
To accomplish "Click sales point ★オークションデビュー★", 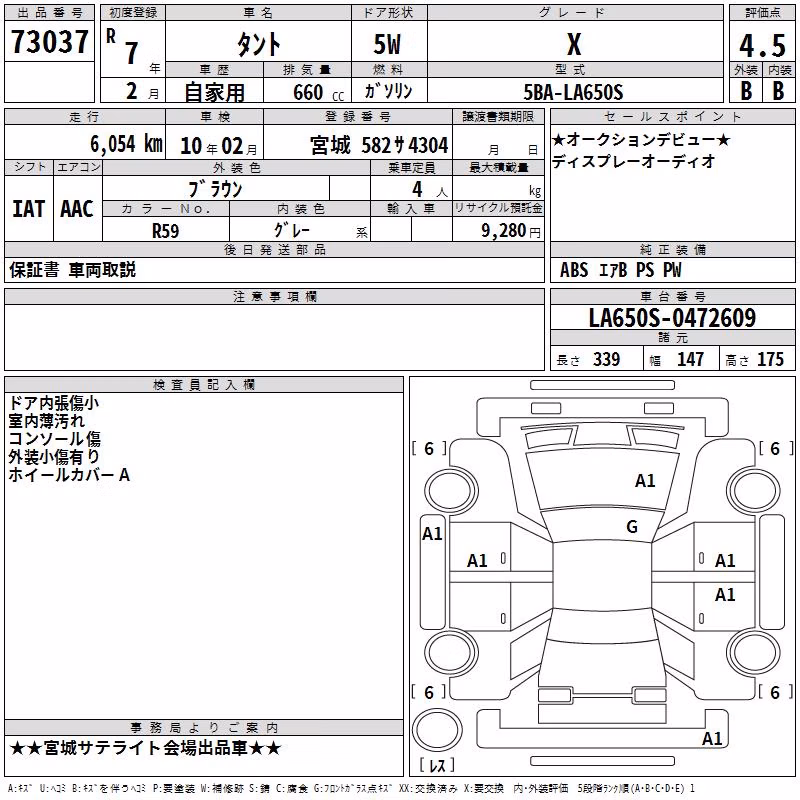I will click(x=641, y=139).
